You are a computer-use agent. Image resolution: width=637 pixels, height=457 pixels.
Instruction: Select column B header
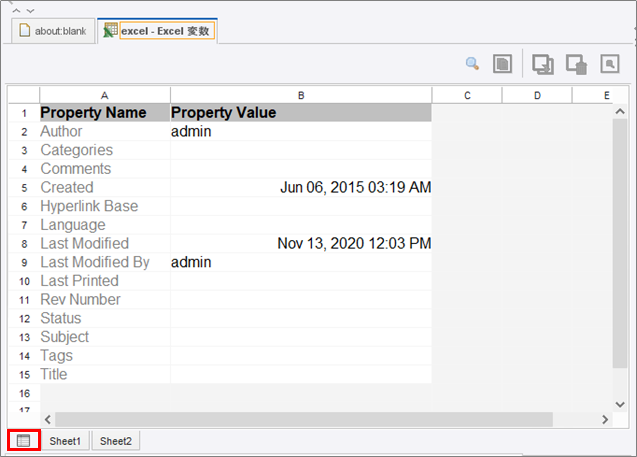coord(301,95)
